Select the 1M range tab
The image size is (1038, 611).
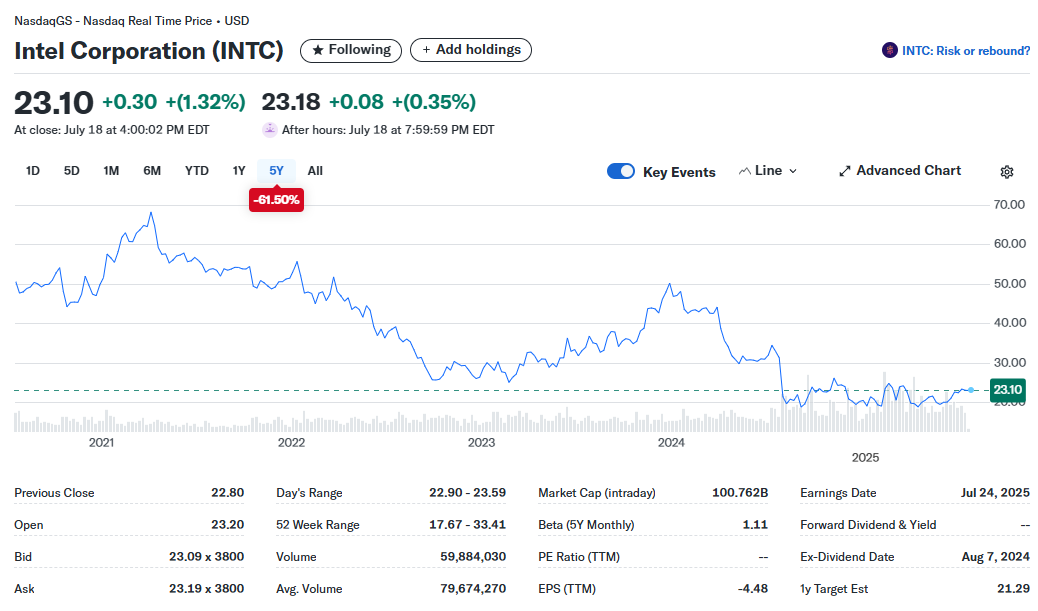[111, 171]
